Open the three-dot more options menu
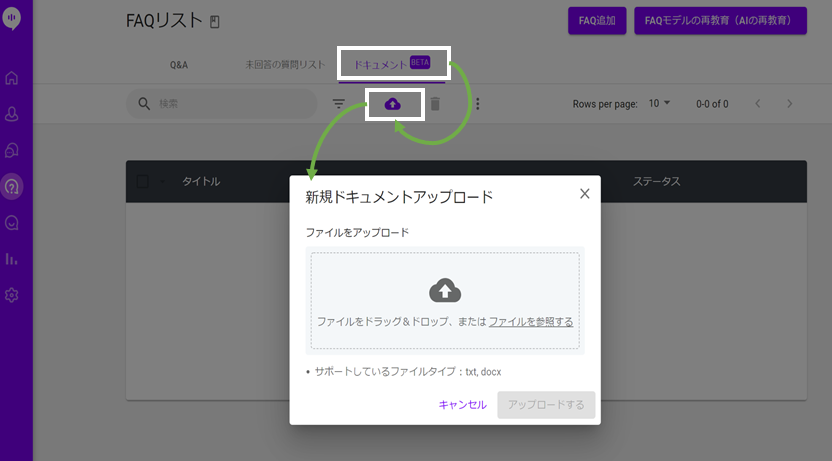The width and height of the screenshot is (832, 461). pyautogui.click(x=478, y=104)
